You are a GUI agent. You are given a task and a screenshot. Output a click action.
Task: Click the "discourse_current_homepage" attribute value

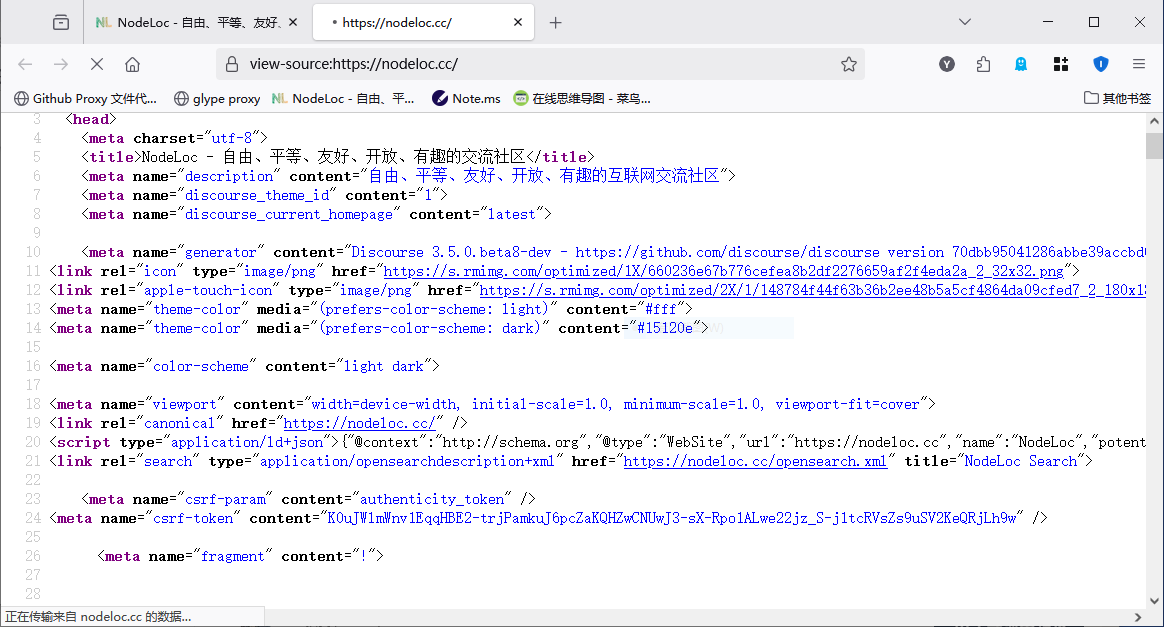tap(289, 214)
